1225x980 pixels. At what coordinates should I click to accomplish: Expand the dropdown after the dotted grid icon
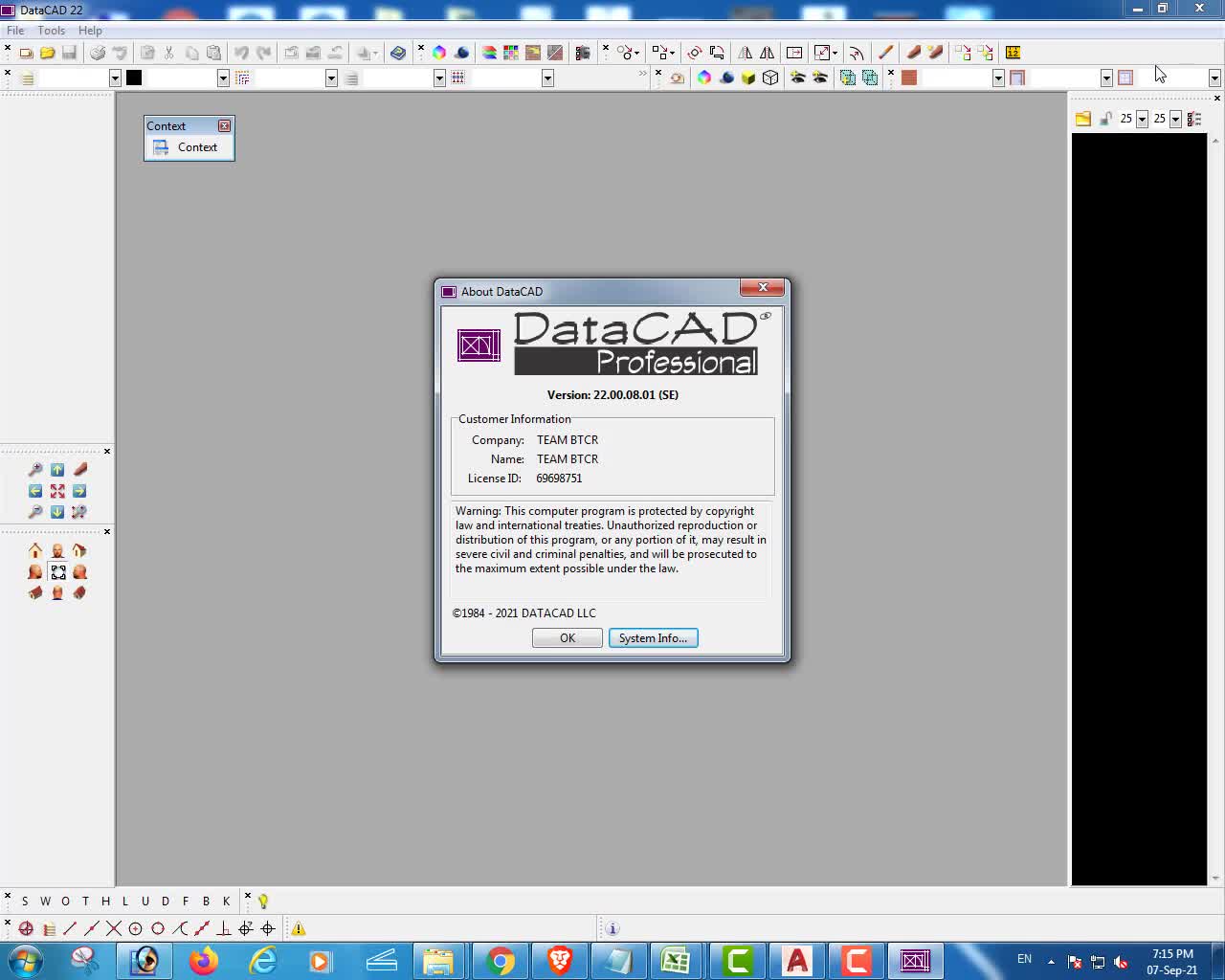point(547,78)
